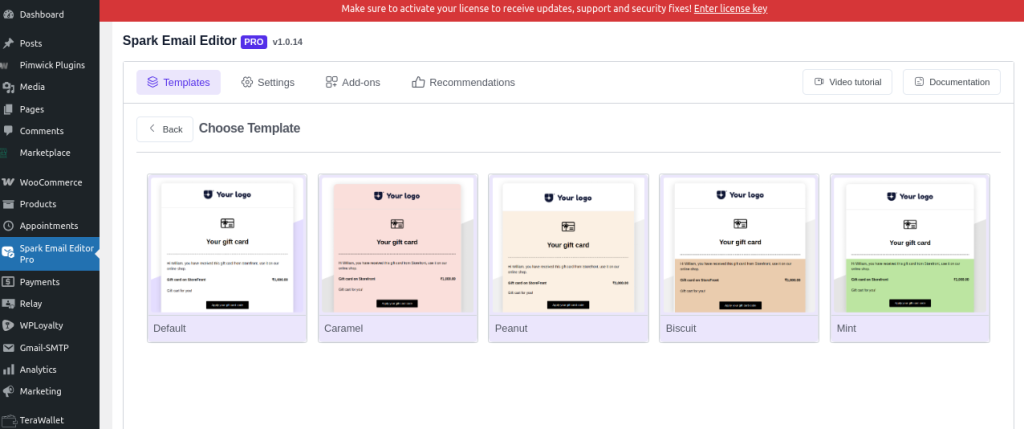
Task: Click the Back button
Action: 165,129
